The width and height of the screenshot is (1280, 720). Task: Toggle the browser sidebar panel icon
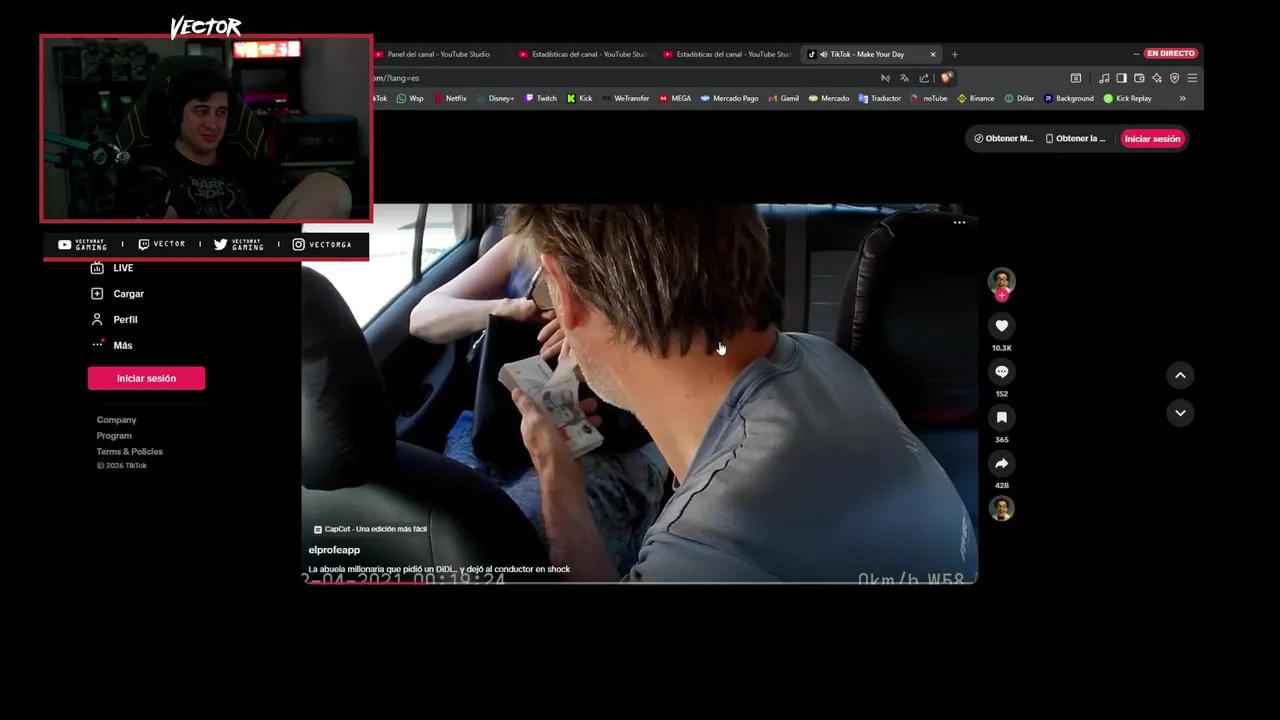[1121, 78]
